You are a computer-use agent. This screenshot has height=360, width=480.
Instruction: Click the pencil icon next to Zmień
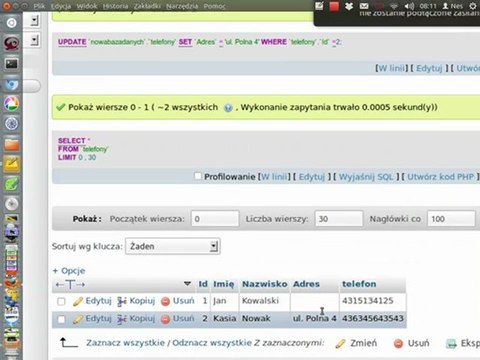[x=340, y=343]
